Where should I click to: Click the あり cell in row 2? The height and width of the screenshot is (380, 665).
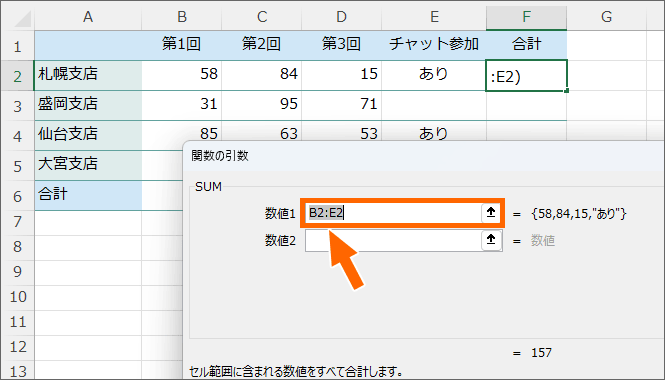pyautogui.click(x=434, y=75)
